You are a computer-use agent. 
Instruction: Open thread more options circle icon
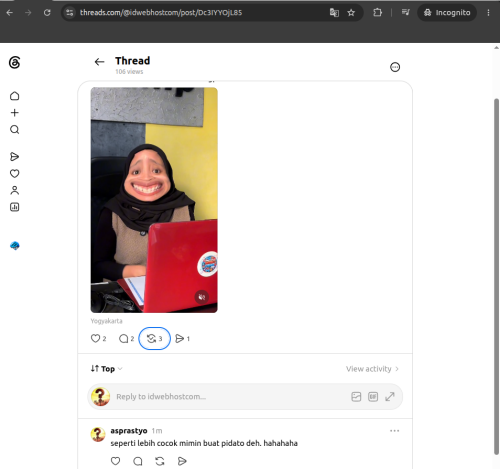(395, 67)
